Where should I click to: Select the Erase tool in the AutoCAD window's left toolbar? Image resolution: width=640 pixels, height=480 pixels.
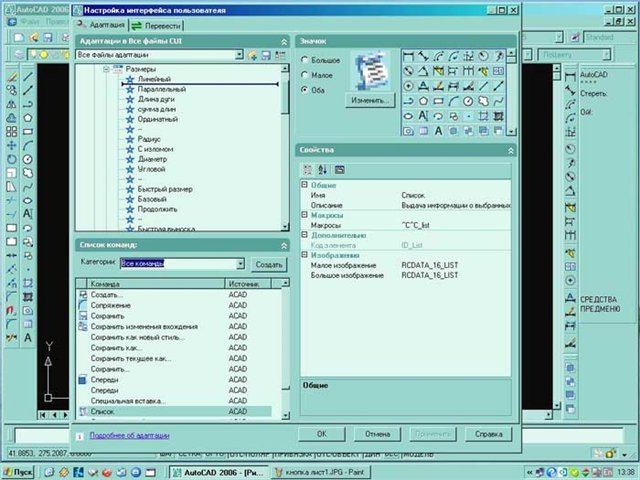[x=12, y=76]
